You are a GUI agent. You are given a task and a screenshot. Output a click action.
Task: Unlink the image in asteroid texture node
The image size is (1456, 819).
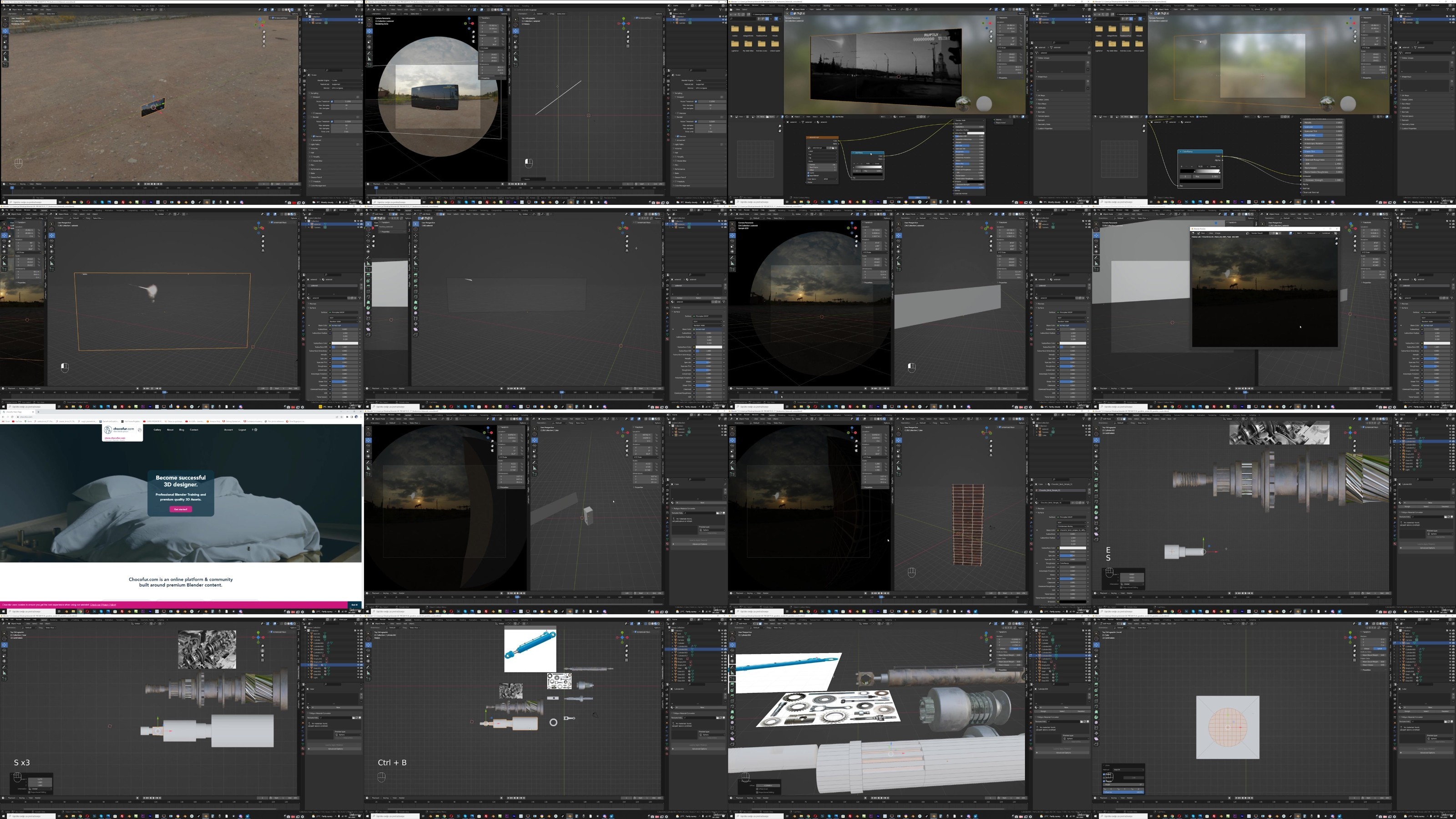[x=836, y=148]
